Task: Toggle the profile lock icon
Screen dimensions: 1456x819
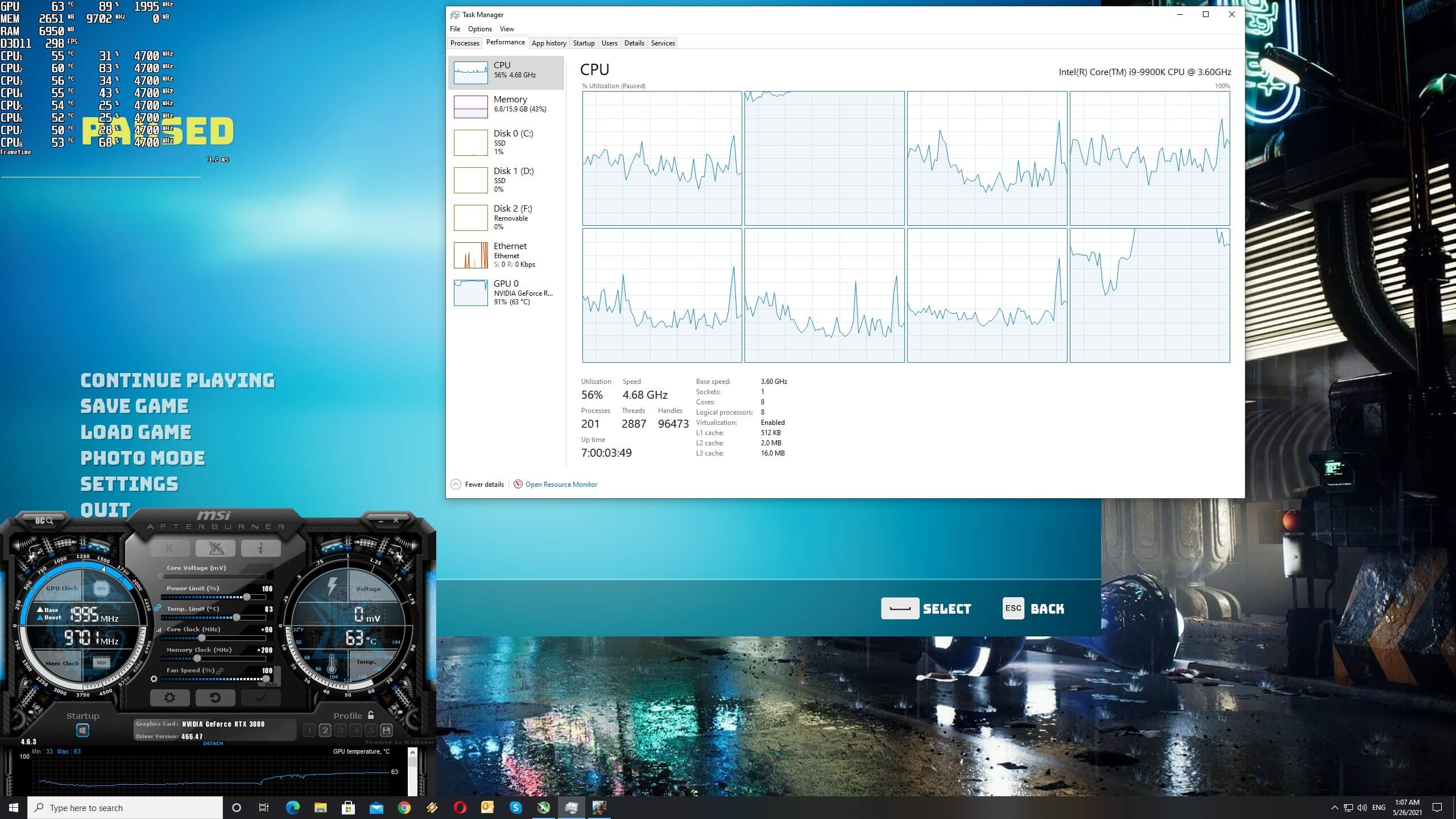Action: (x=371, y=715)
